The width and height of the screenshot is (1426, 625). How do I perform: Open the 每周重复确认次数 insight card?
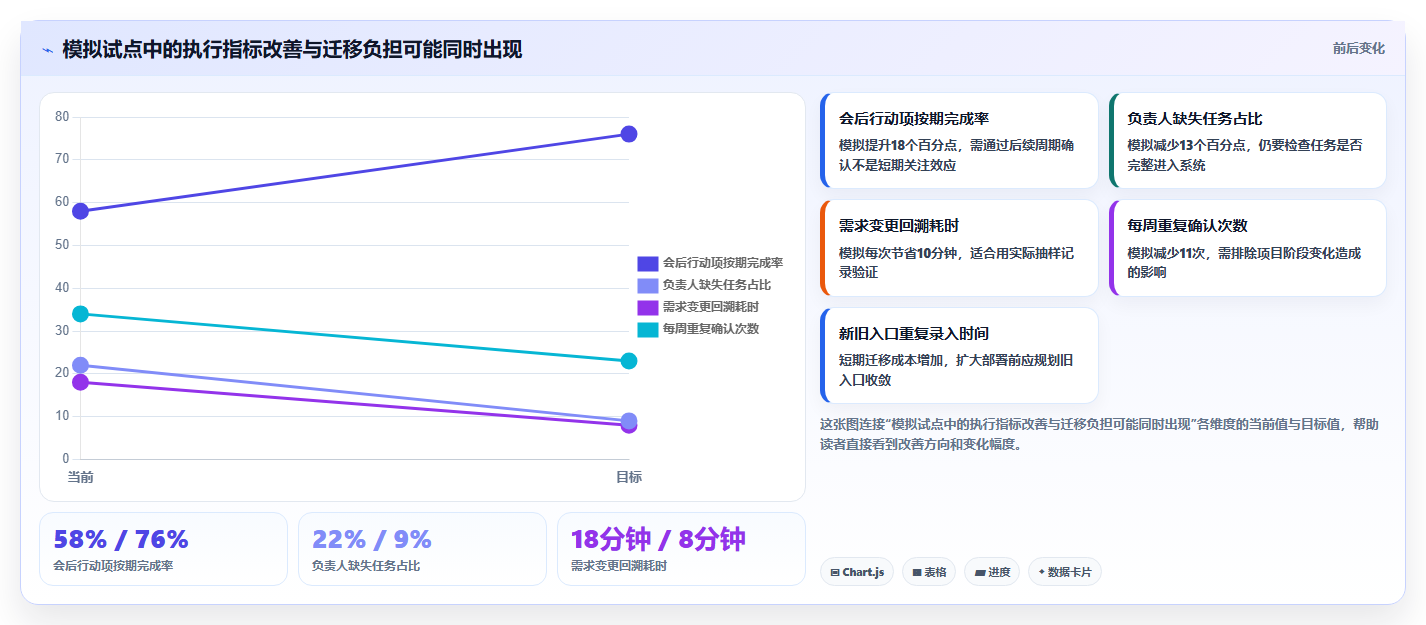pos(1248,248)
